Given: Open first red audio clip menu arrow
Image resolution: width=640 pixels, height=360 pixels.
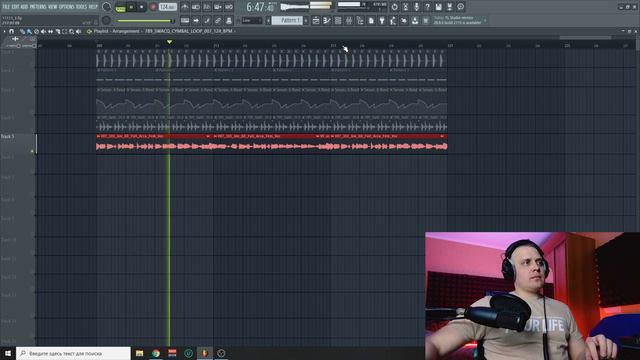Looking at the screenshot, I should click(98, 136).
